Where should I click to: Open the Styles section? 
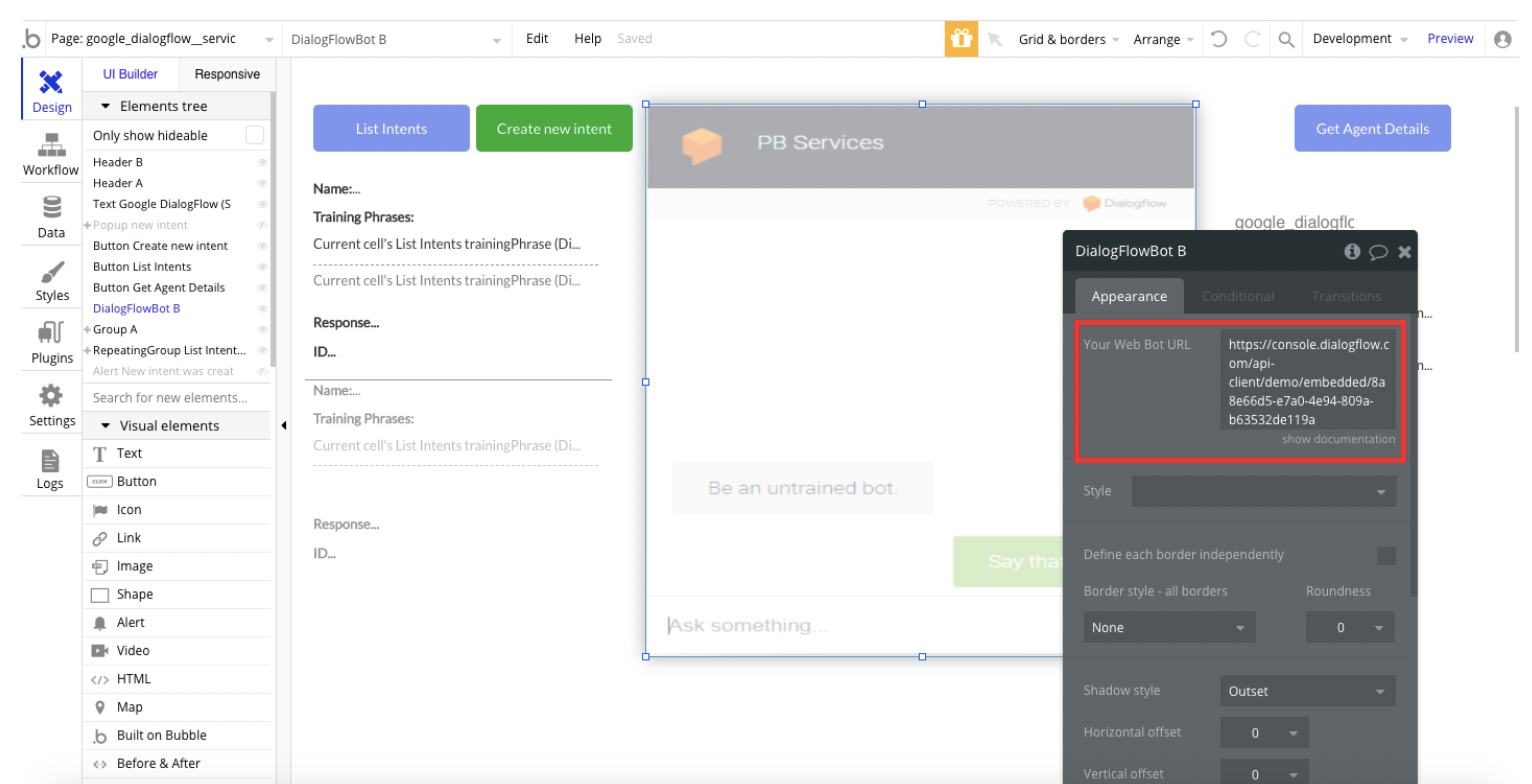pyautogui.click(x=51, y=279)
